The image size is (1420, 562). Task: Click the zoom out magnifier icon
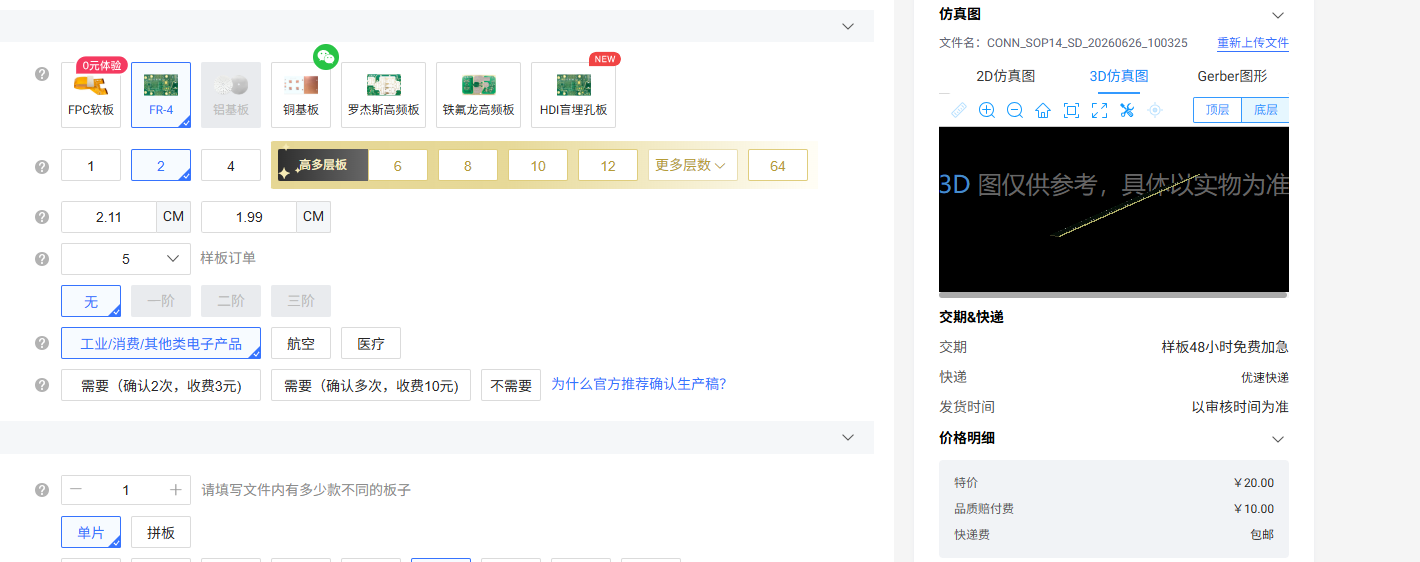(1015, 110)
